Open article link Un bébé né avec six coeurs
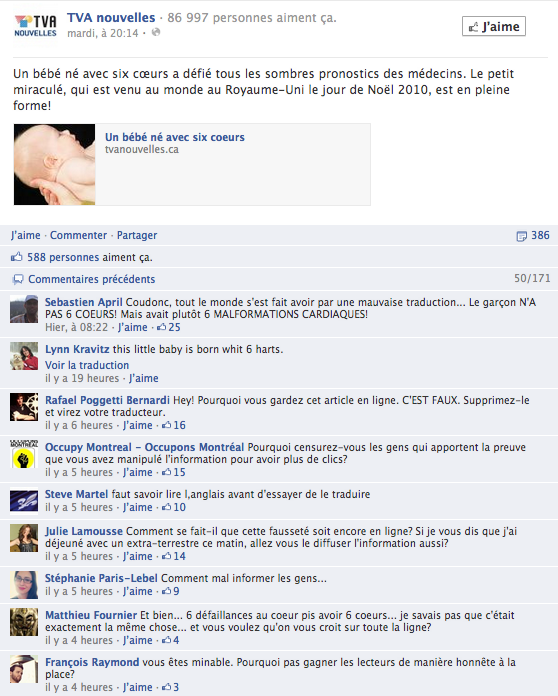The width and height of the screenshot is (558, 696). [174, 137]
